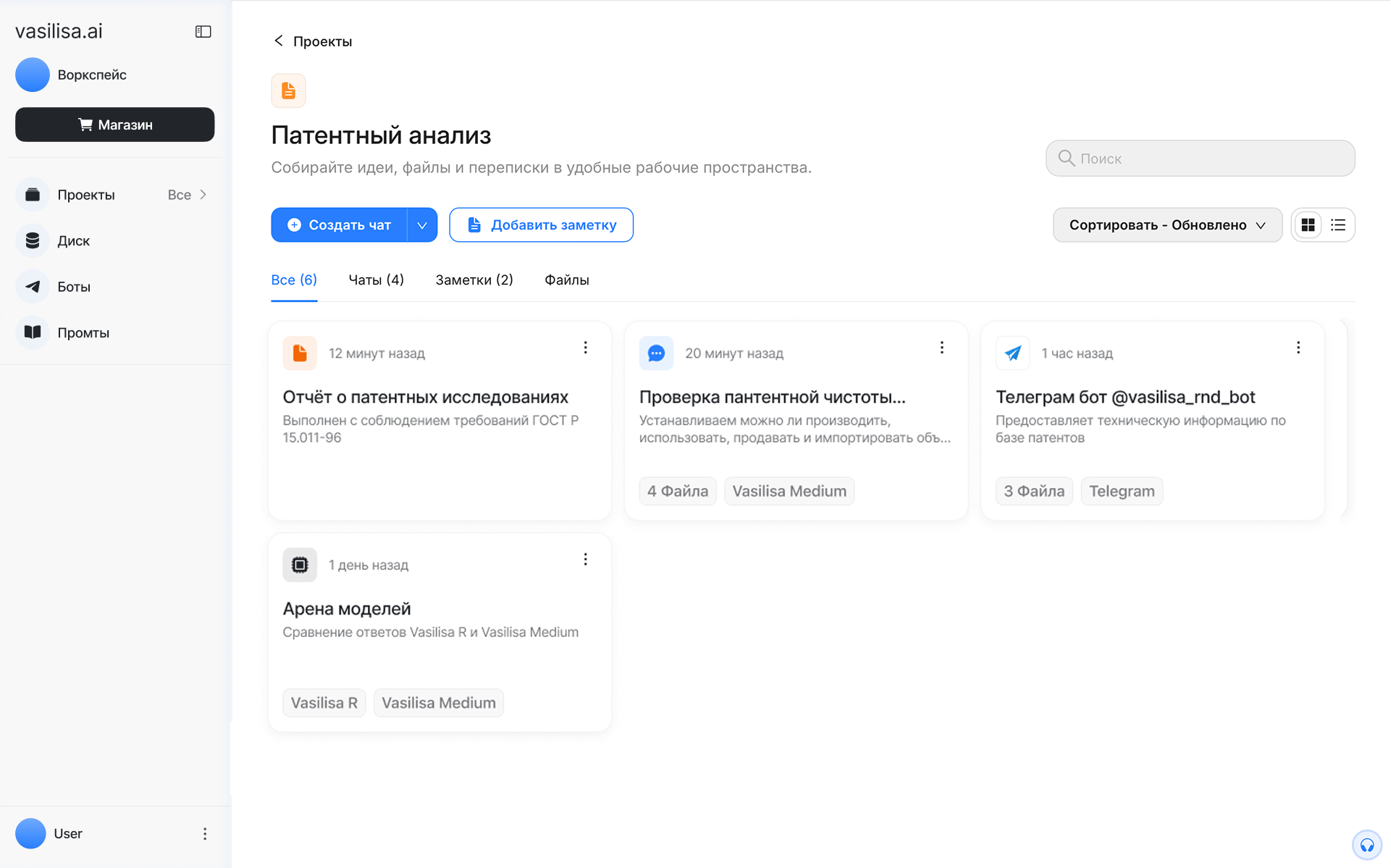Click the Поиск search field

point(1200,159)
